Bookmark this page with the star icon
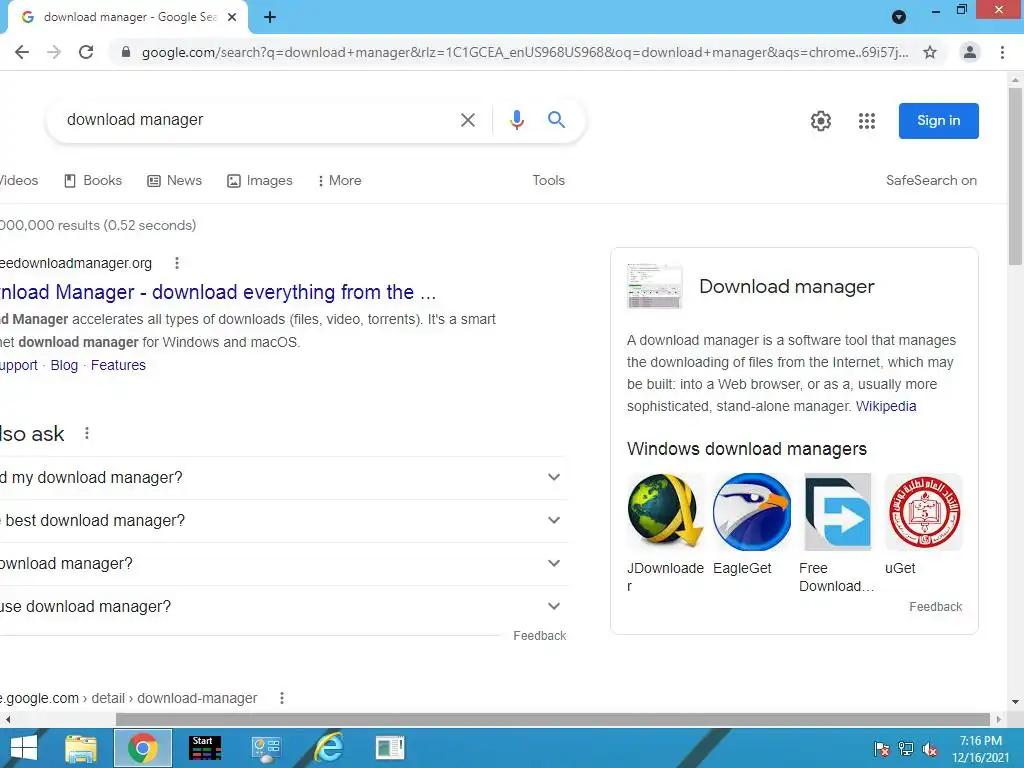Image resolution: width=1024 pixels, height=768 pixels. [x=930, y=52]
